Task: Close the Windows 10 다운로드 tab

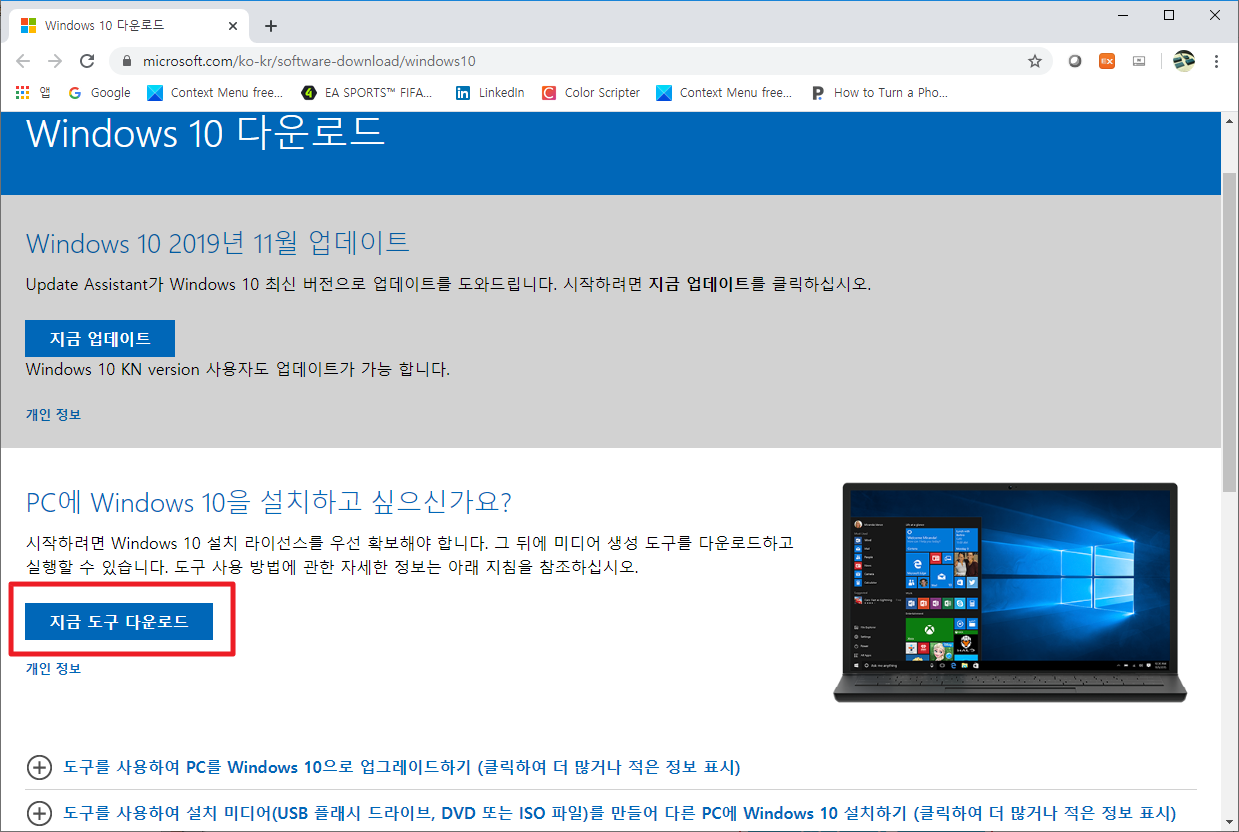Action: pos(233,25)
